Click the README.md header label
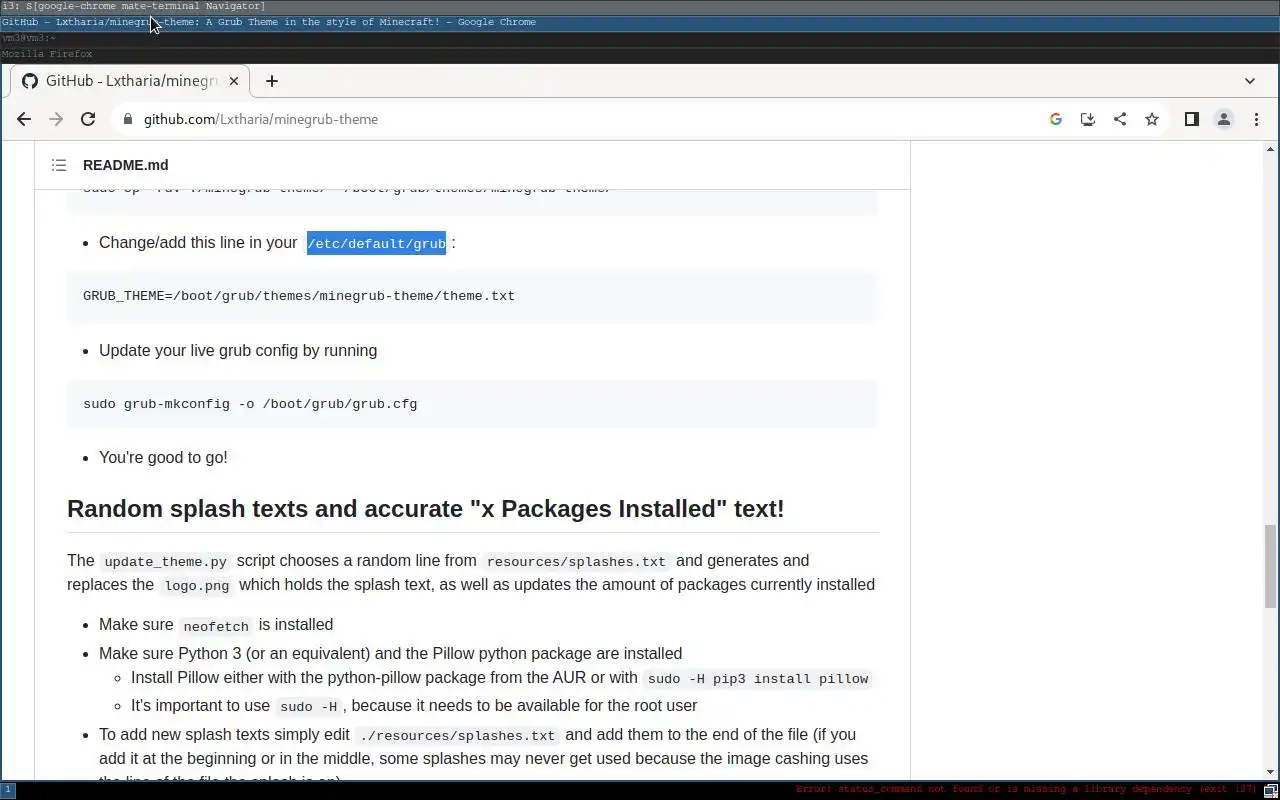1280x800 pixels. tap(126, 165)
